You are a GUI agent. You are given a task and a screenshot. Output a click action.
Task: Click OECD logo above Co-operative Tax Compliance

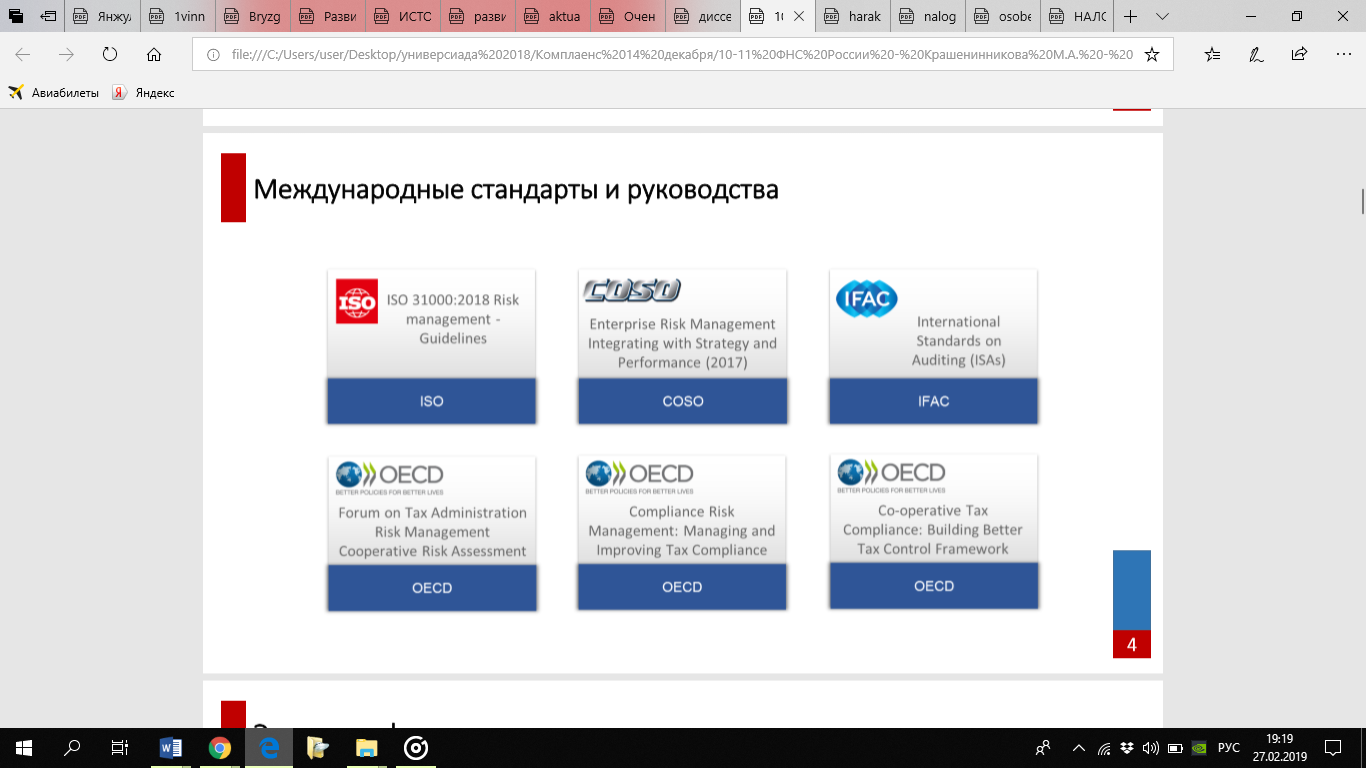[x=891, y=476]
